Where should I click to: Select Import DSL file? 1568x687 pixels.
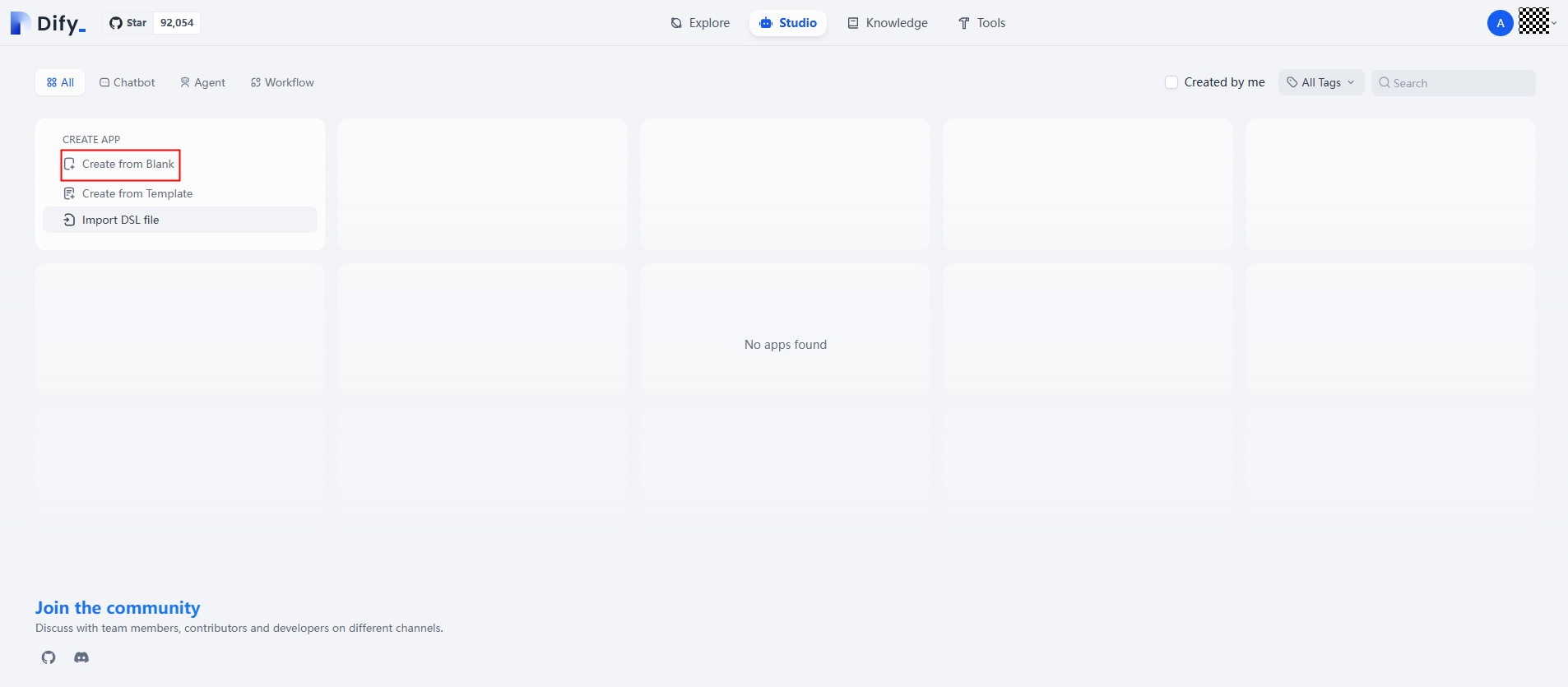pos(179,220)
